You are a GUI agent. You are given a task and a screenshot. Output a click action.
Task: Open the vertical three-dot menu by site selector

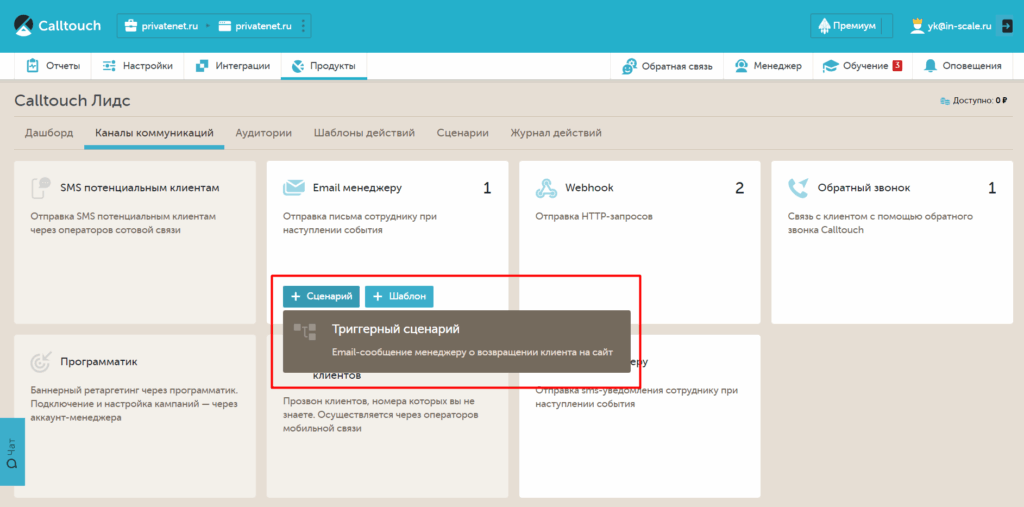coord(302,26)
